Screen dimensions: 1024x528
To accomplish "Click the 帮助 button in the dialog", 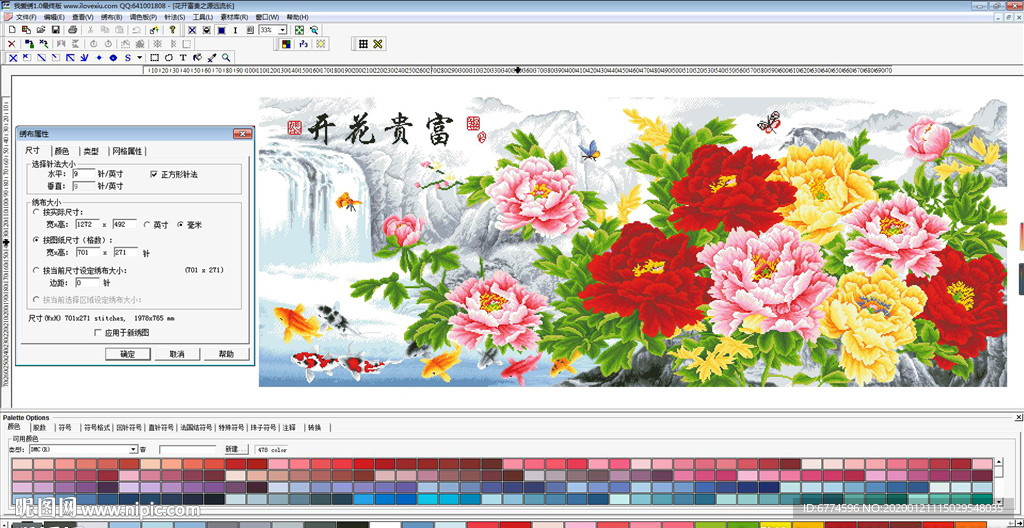I will (226, 354).
